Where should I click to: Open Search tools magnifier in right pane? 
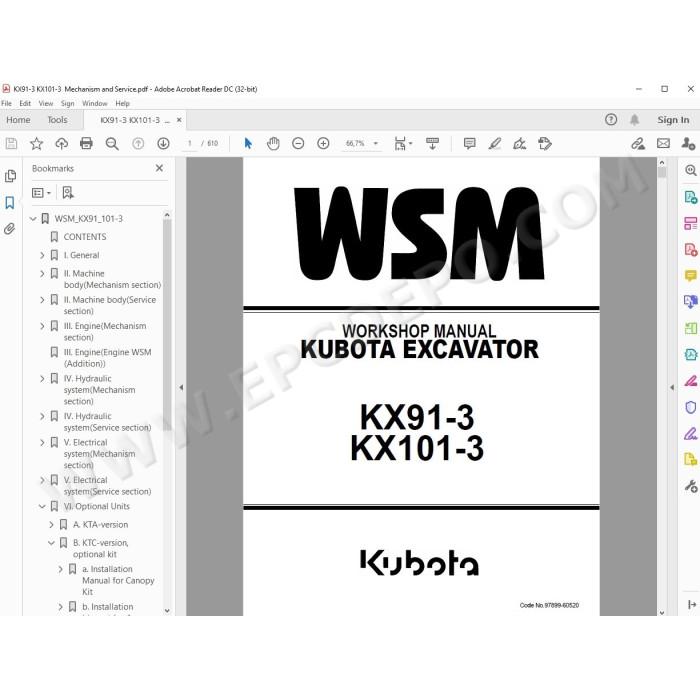691,170
